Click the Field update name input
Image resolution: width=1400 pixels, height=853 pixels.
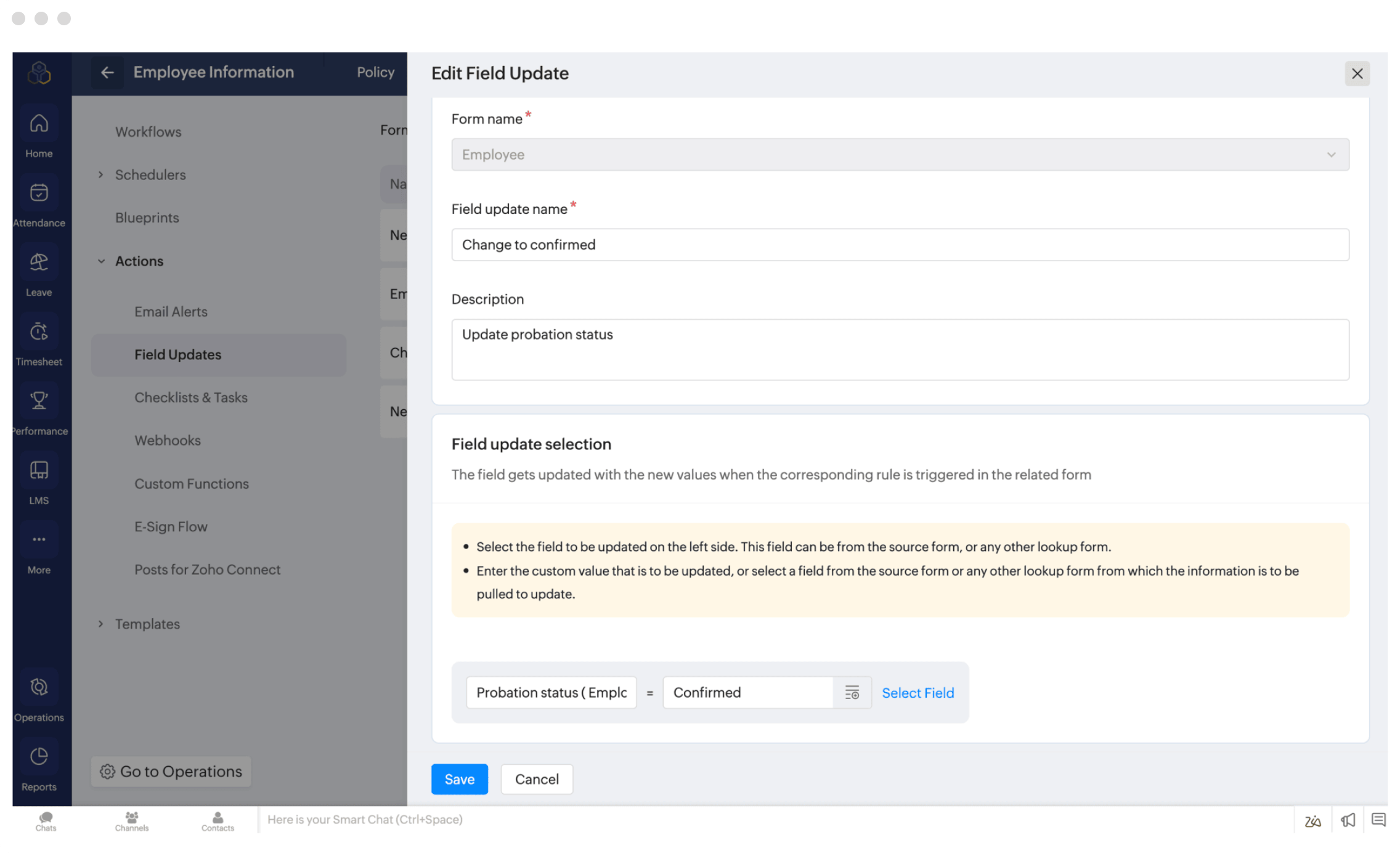tap(900, 245)
